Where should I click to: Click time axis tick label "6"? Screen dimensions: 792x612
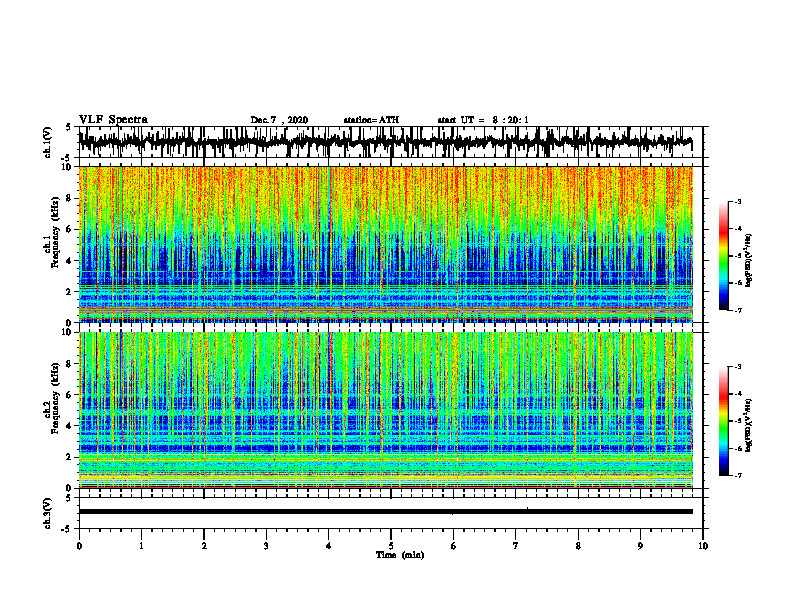coord(454,546)
